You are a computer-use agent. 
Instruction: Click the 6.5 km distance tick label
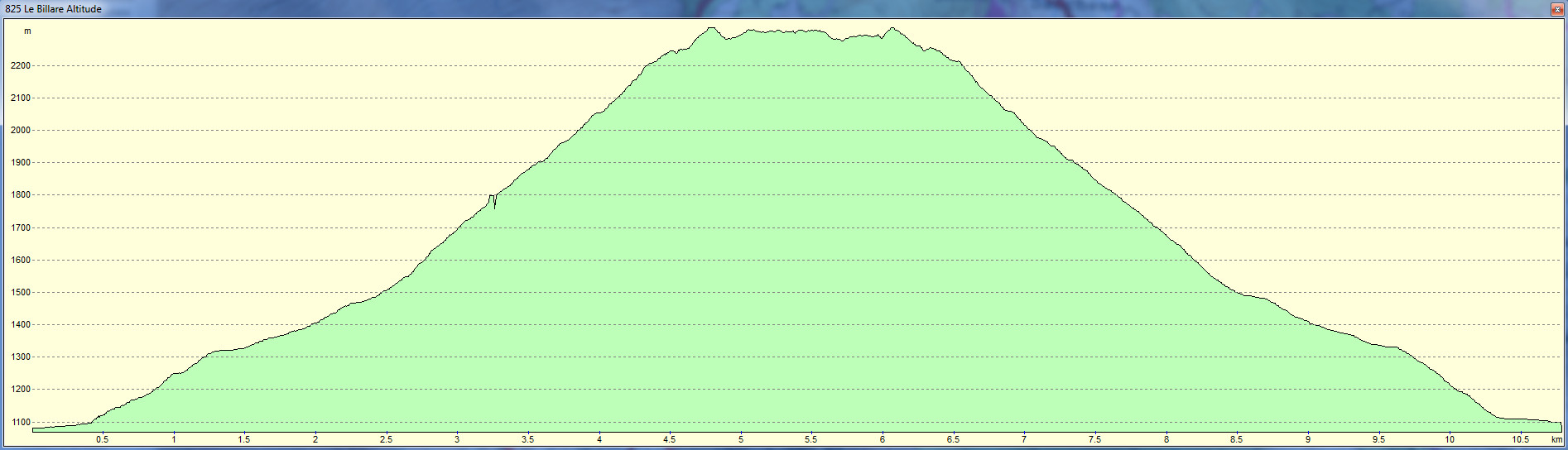953,439
